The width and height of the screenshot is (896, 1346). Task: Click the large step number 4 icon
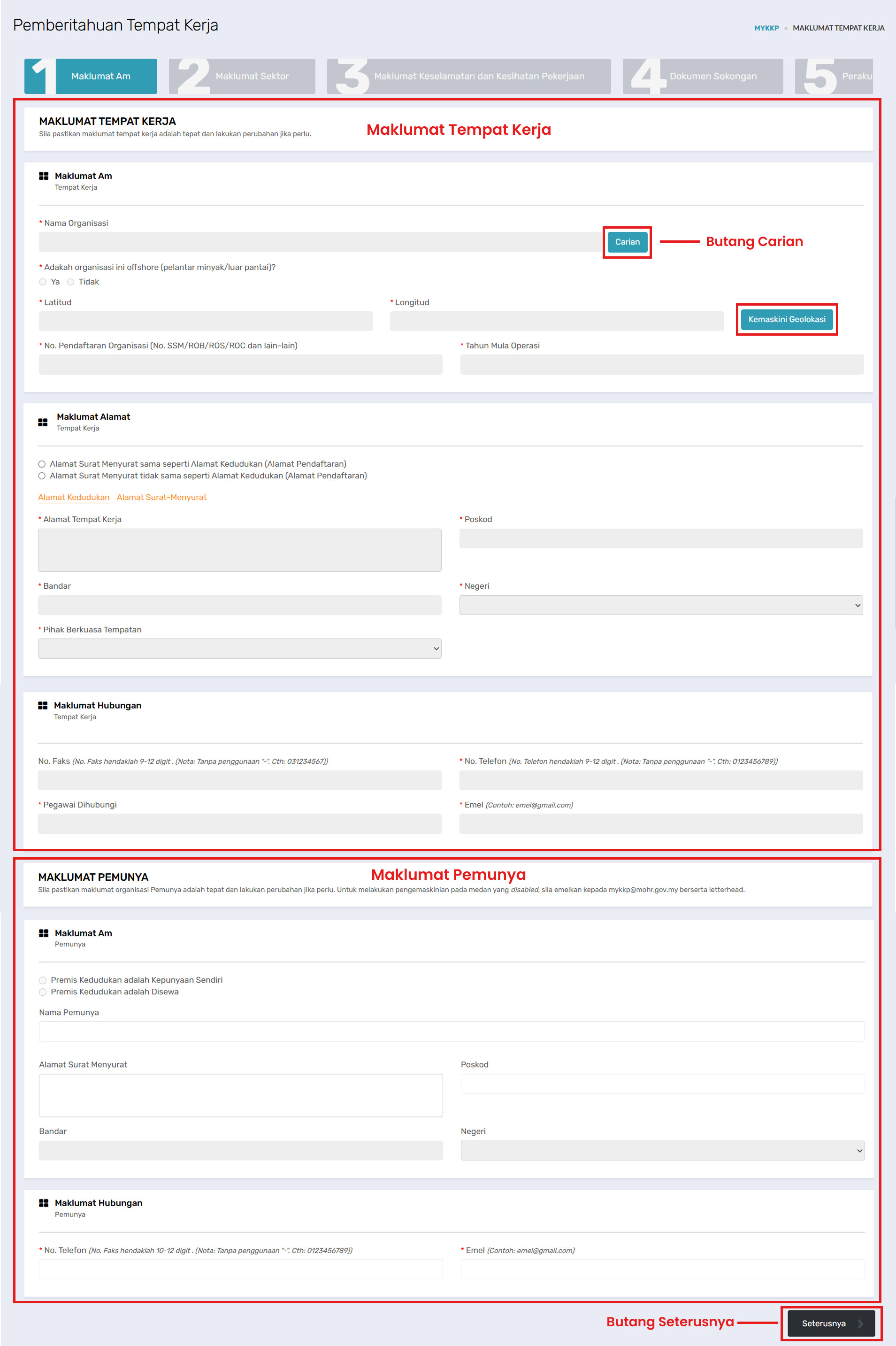click(649, 76)
